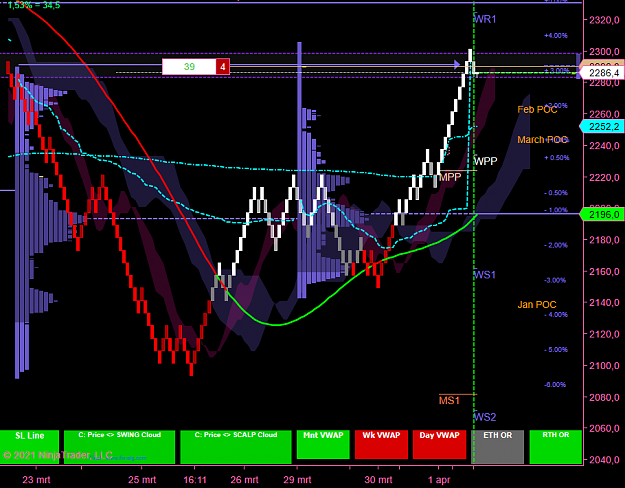Click the MPP pivot label
The height and width of the screenshot is (488, 625).
[450, 177]
